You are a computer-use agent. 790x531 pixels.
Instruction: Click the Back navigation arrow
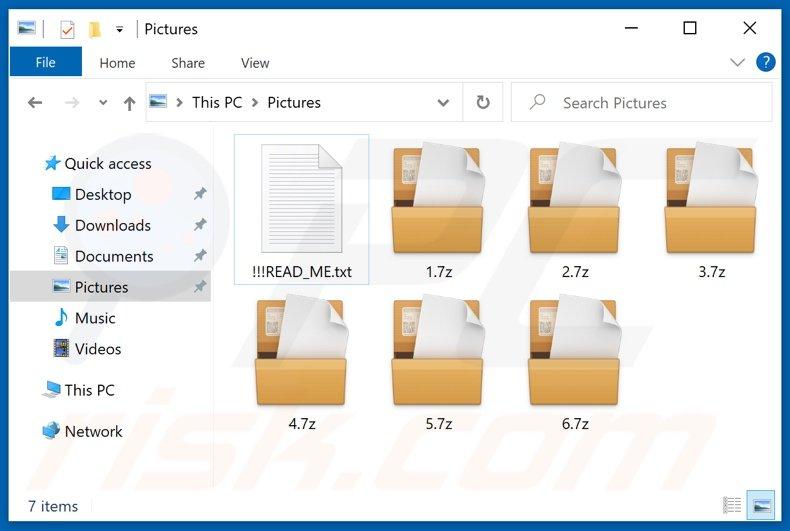click(x=35, y=103)
